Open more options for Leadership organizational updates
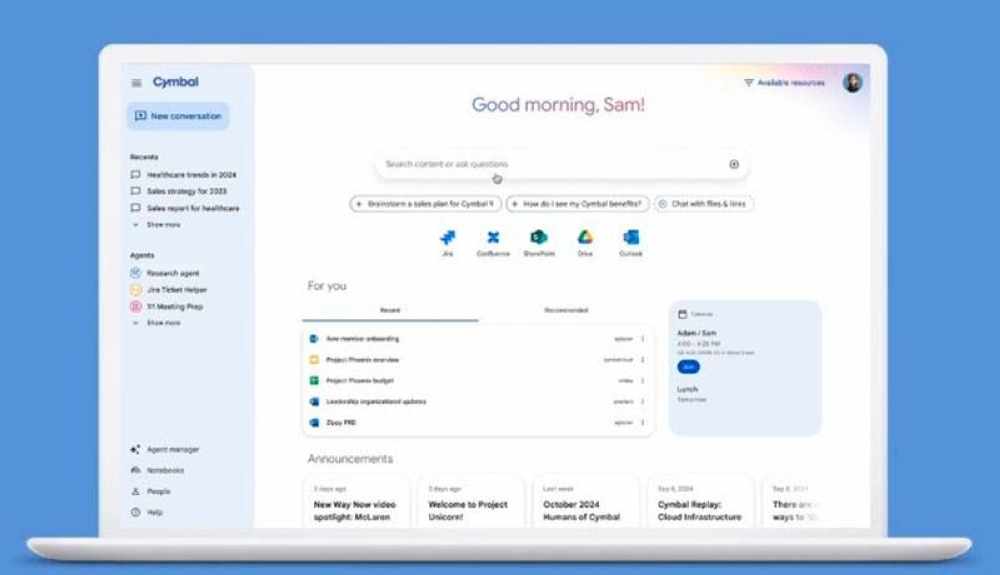The width and height of the screenshot is (1000, 575). tap(643, 402)
